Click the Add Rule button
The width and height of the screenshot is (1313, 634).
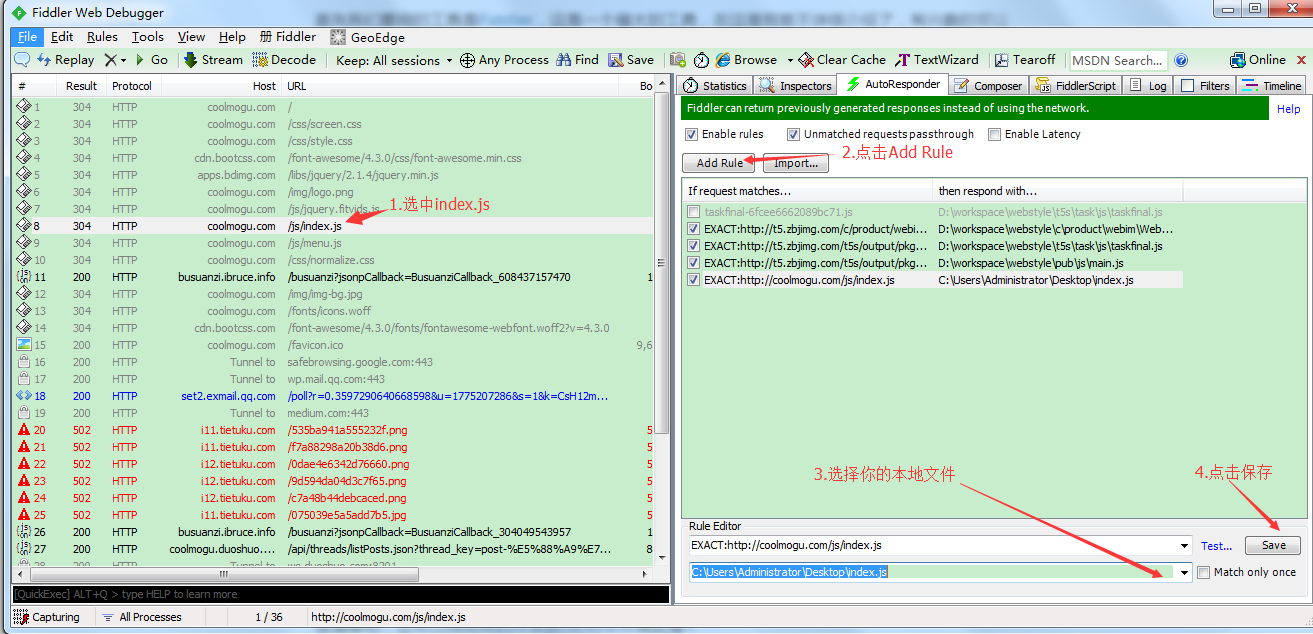[719, 163]
